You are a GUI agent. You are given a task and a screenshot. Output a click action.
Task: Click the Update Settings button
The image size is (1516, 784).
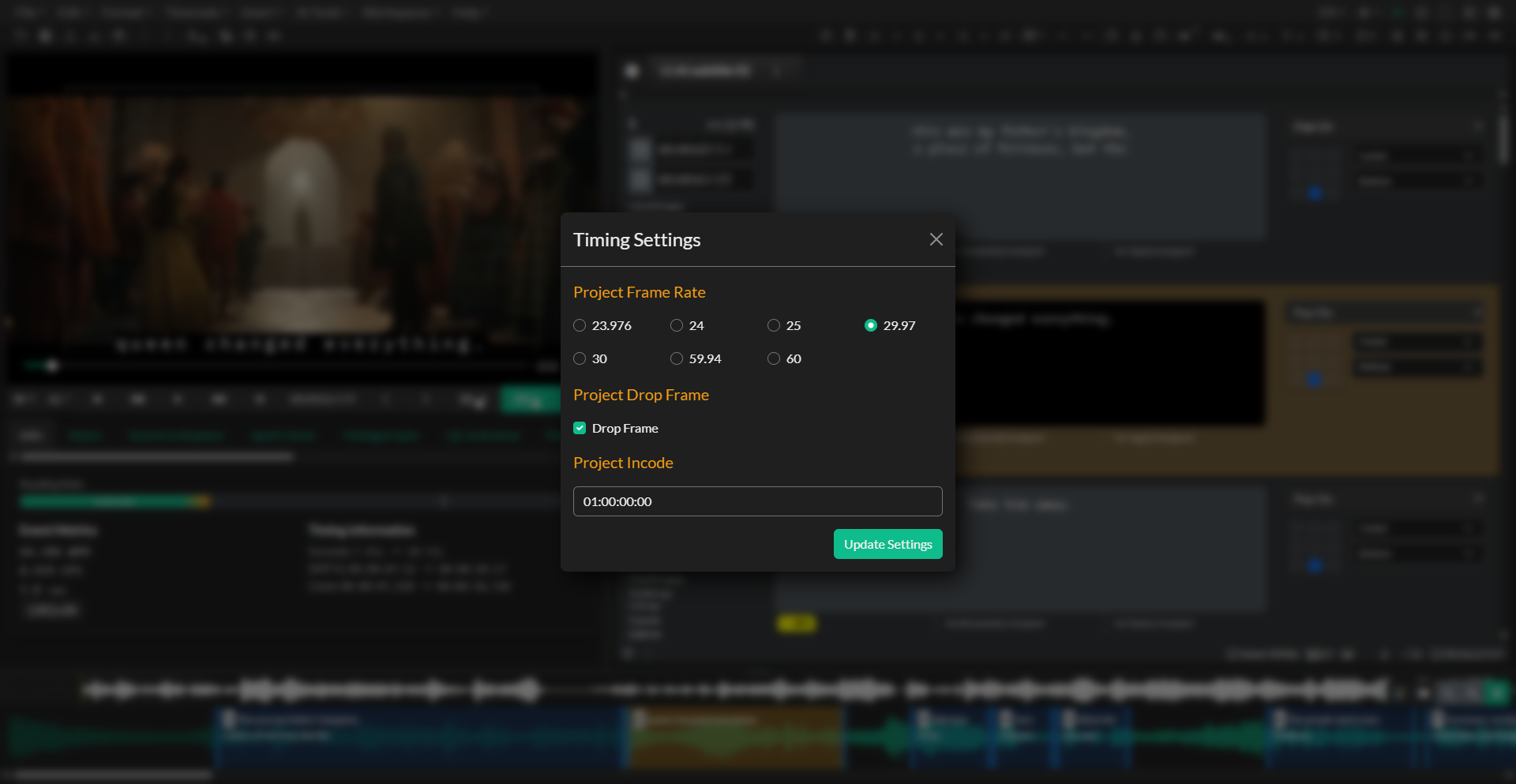(887, 544)
